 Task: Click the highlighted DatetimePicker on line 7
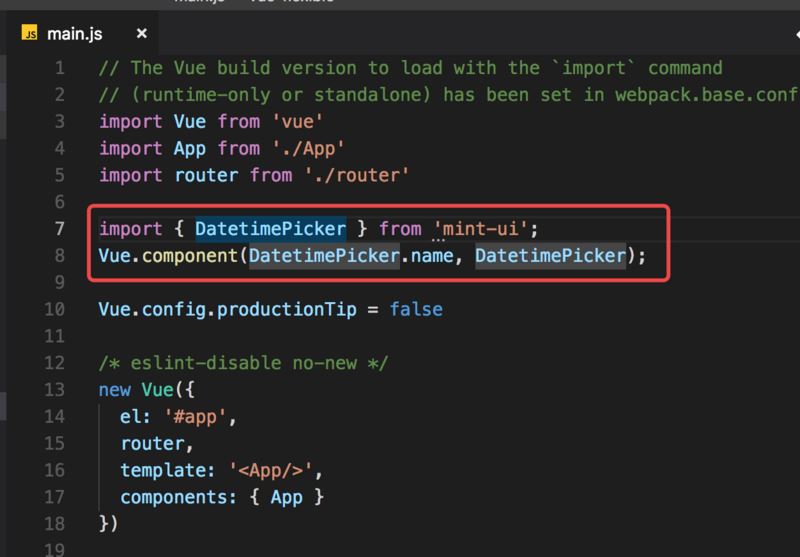pyautogui.click(x=270, y=229)
